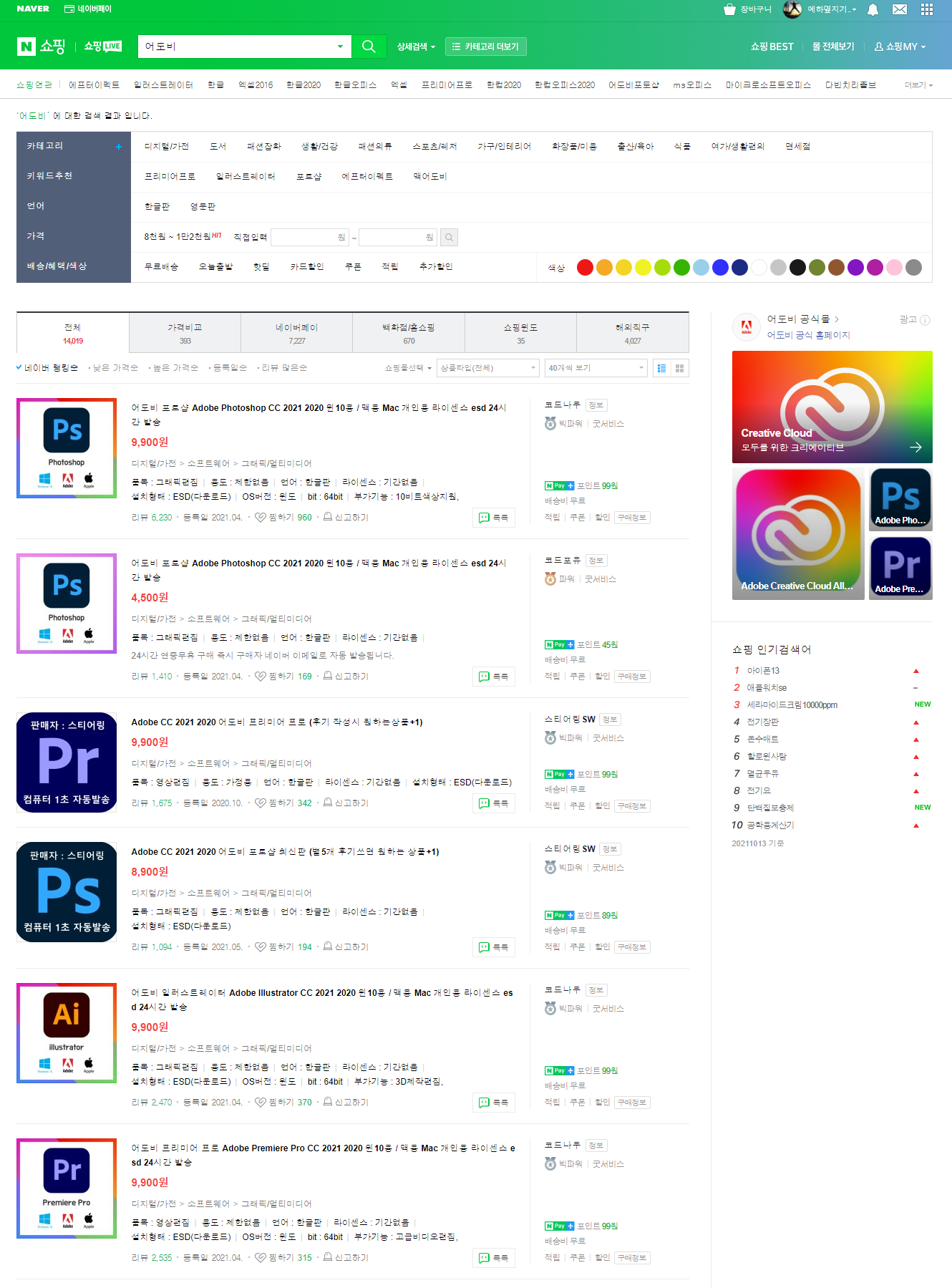Switch to grid view layout icon

coord(680,368)
